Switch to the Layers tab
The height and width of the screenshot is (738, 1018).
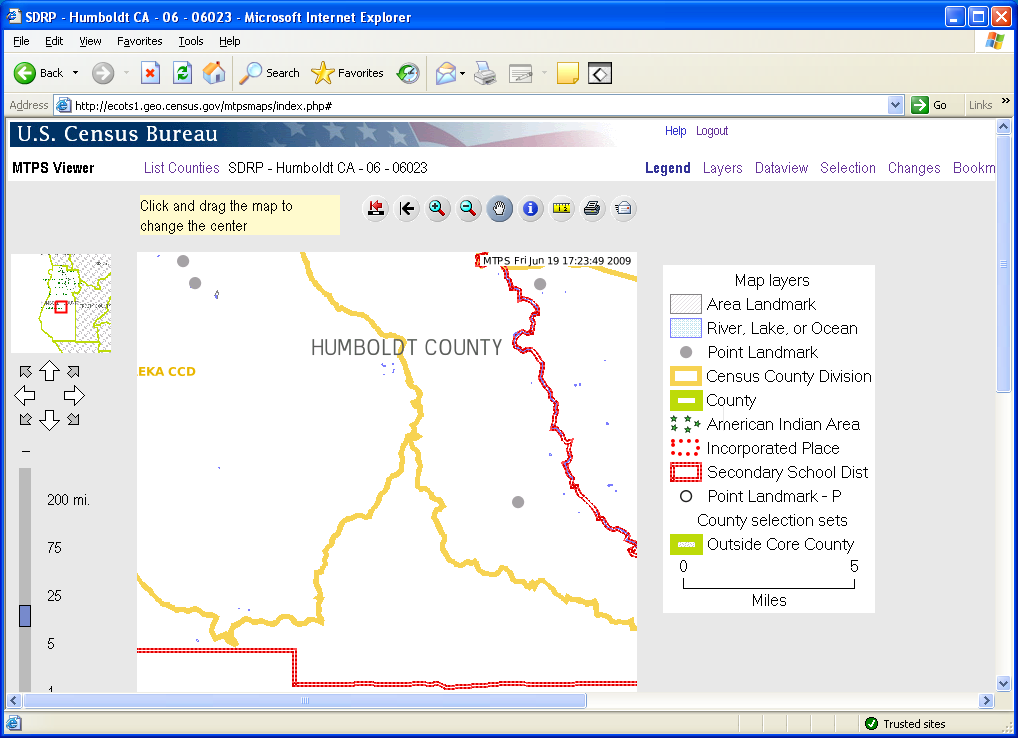722,168
